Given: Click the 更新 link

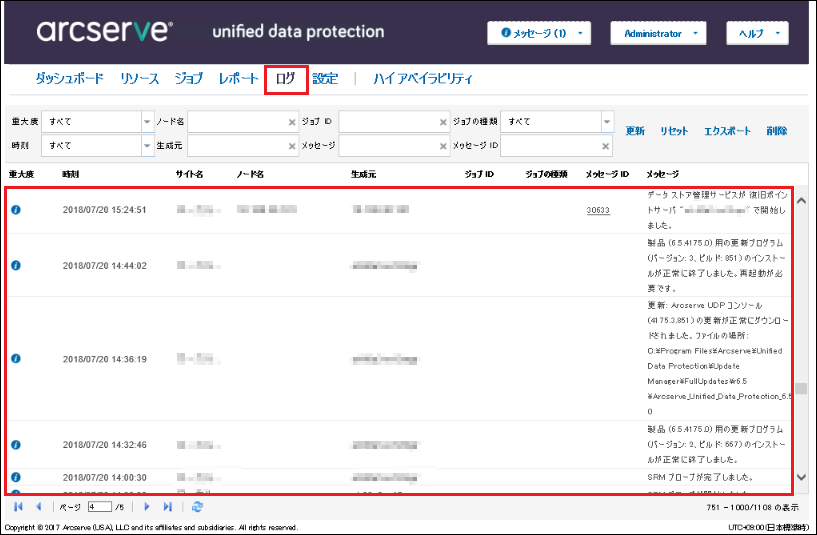Looking at the screenshot, I should 635,131.
